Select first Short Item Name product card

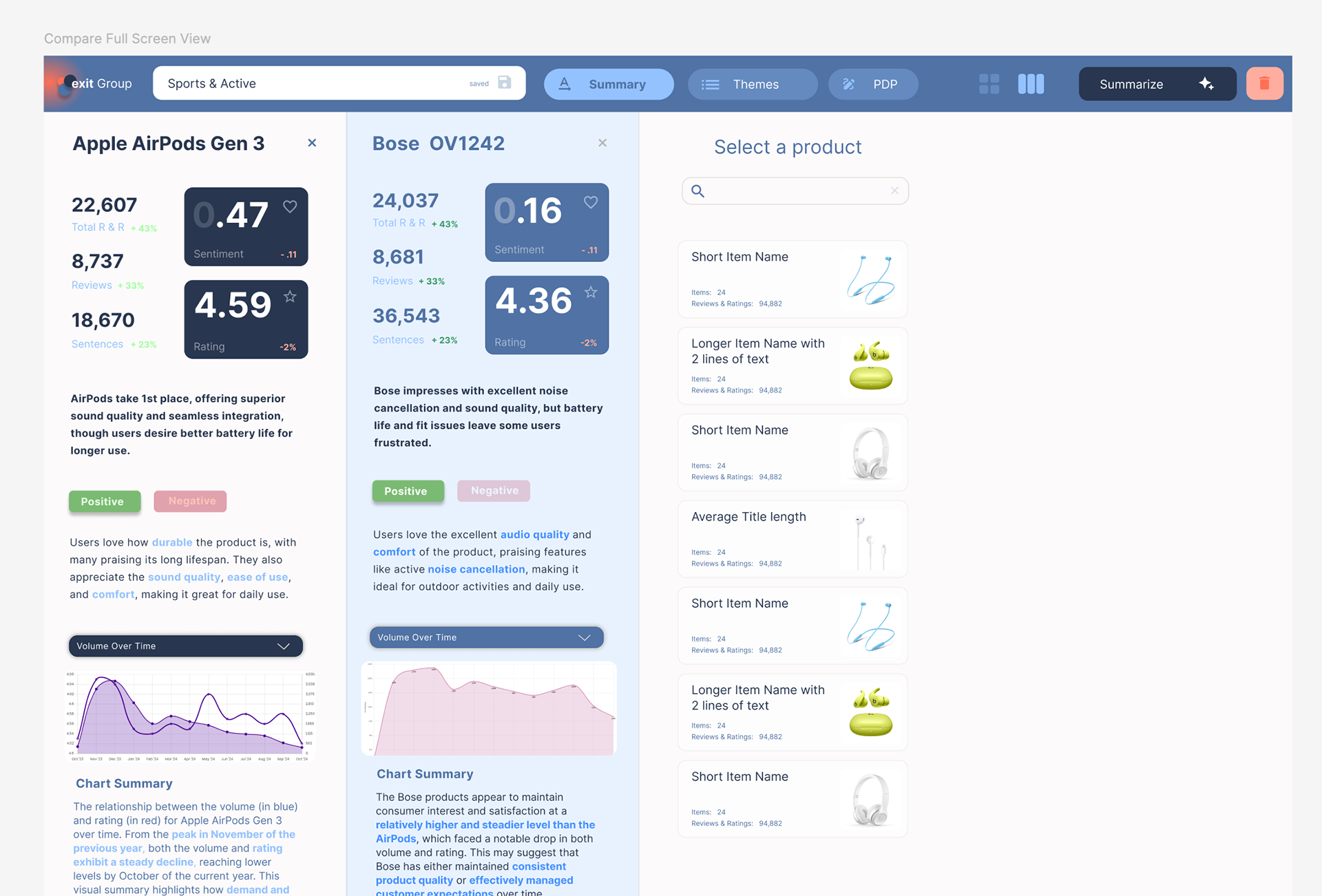pos(793,279)
